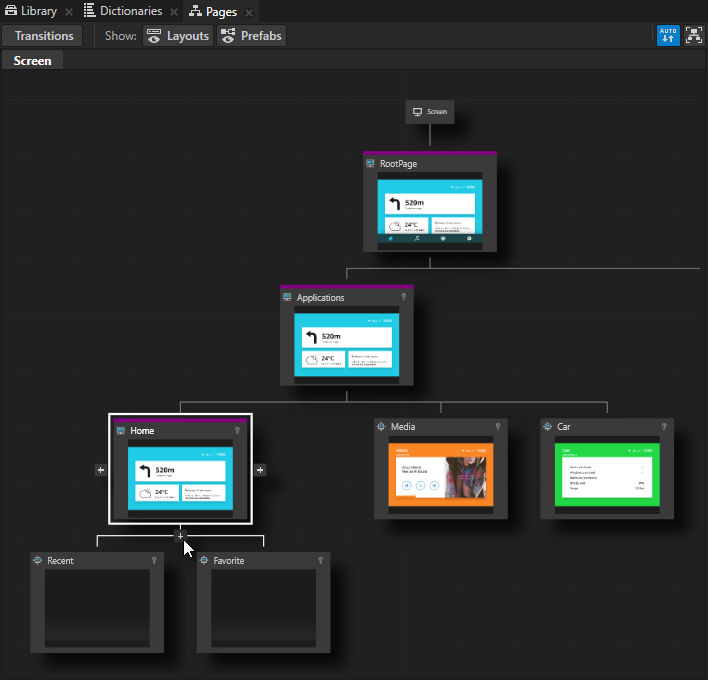Click the zoom-to-fit view icon
The height and width of the screenshot is (680, 708).
(x=693, y=36)
